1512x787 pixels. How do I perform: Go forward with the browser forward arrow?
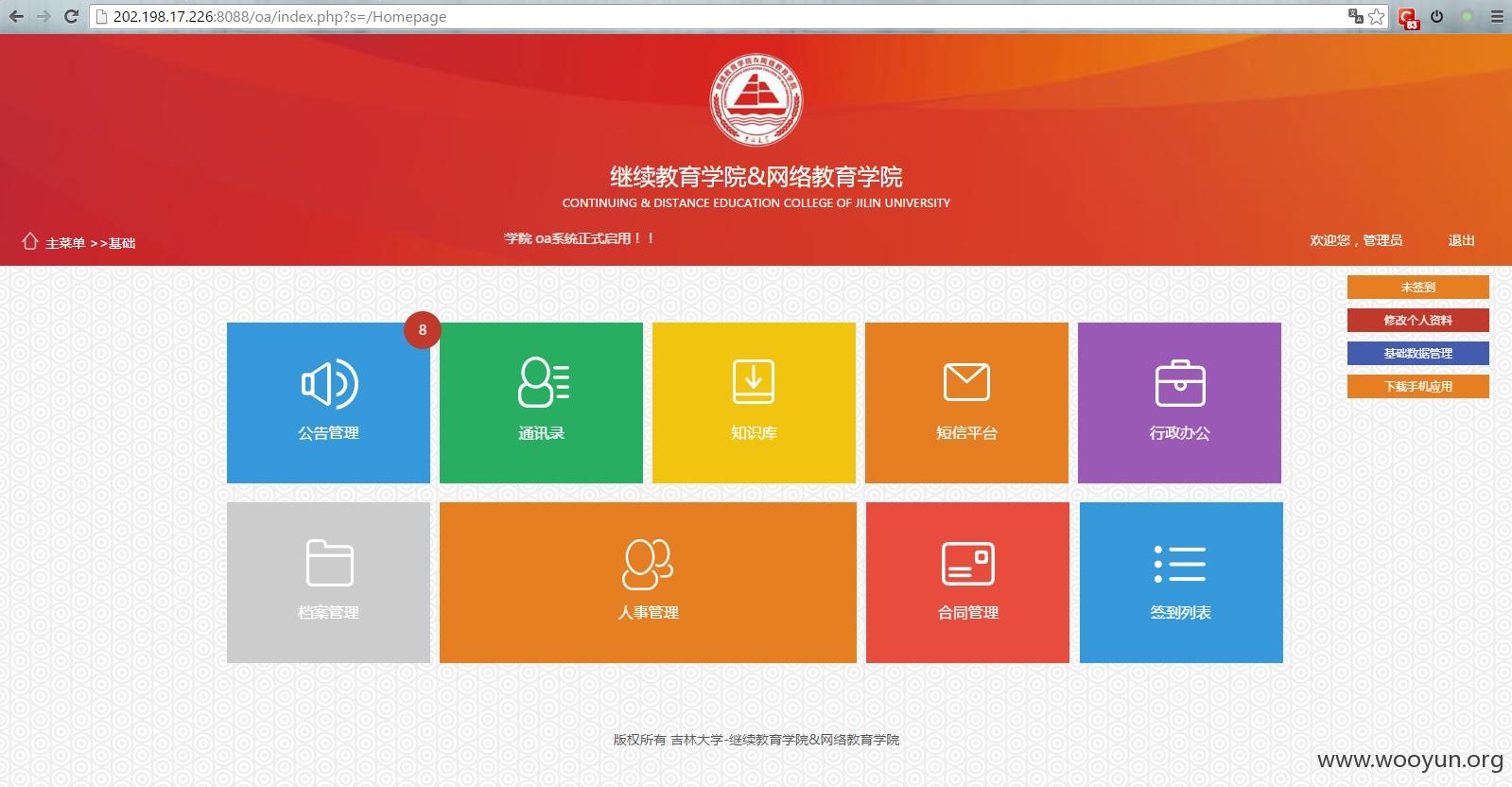pos(43,16)
